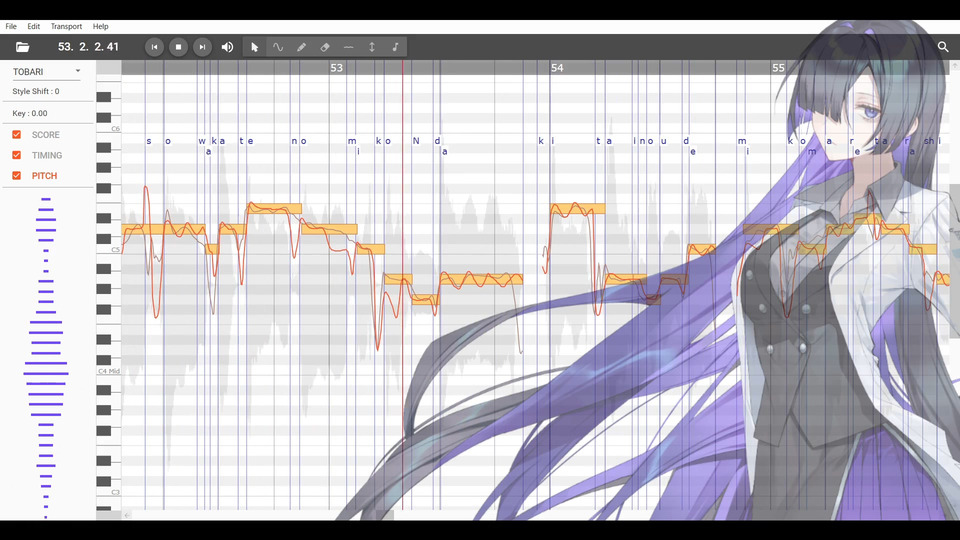
Task: Click the vertical scrollbar up arrow
Action: [x=954, y=65]
